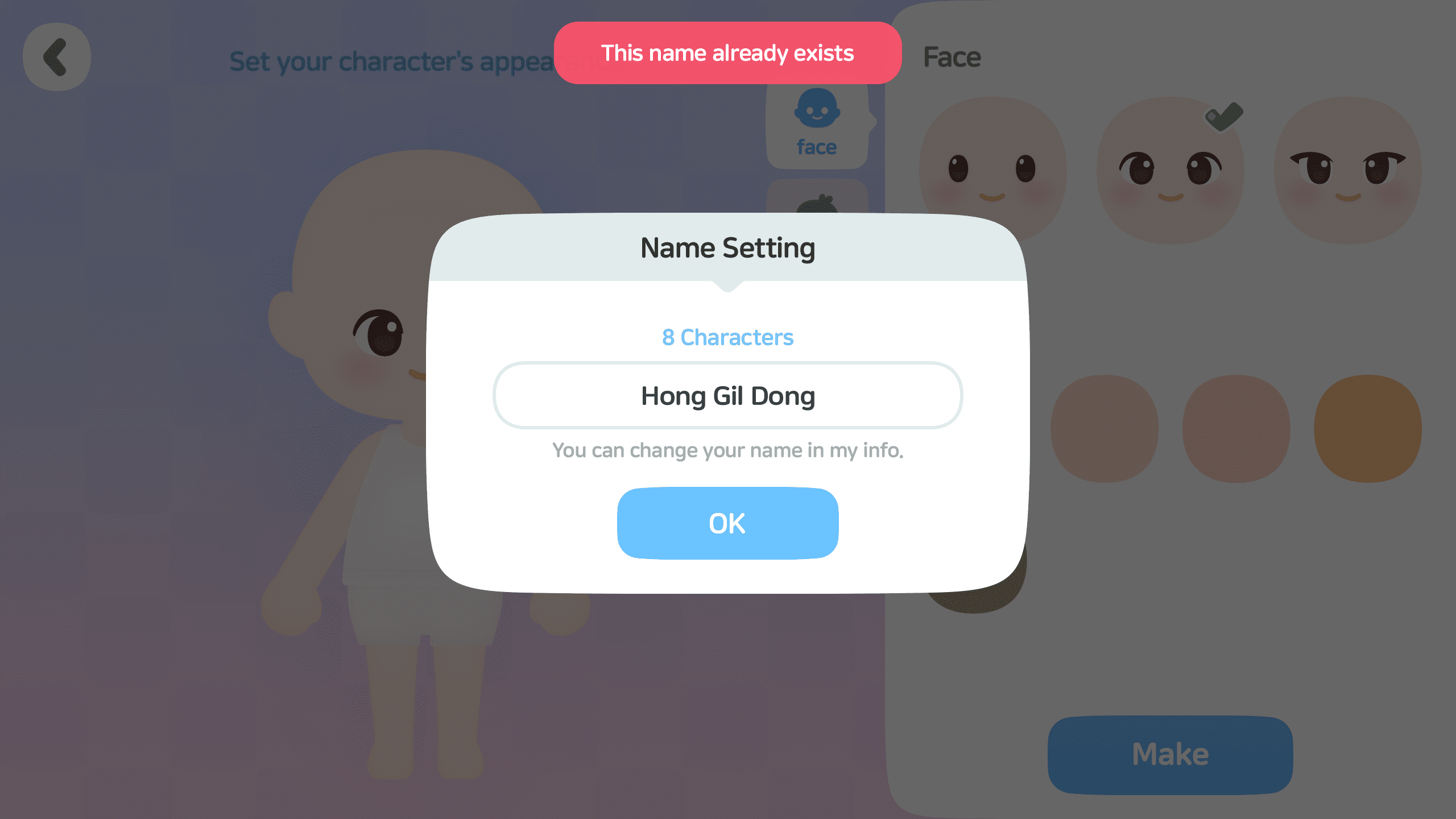
Task: Tap the checkmark on selected face
Action: 1224,117
